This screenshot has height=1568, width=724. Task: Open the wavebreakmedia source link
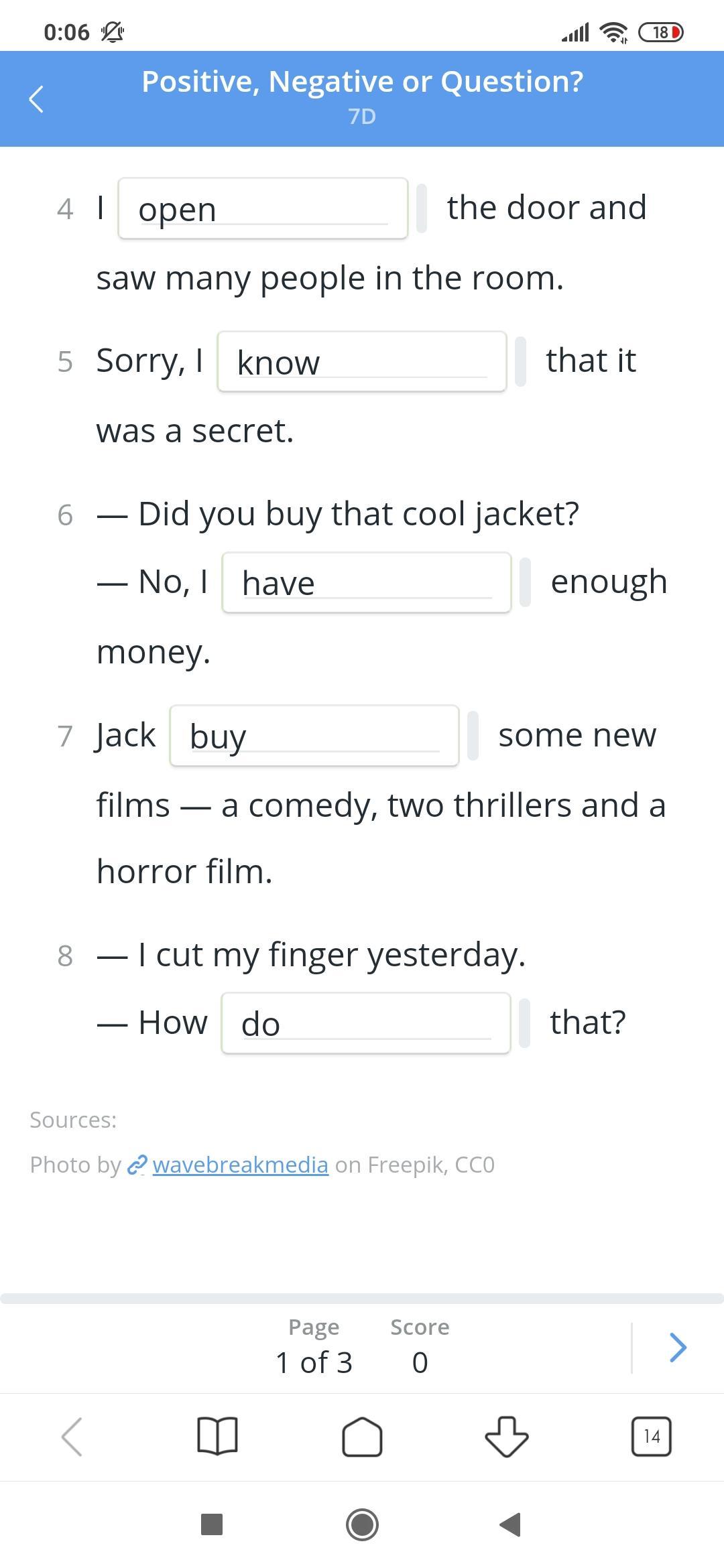[240, 1165]
